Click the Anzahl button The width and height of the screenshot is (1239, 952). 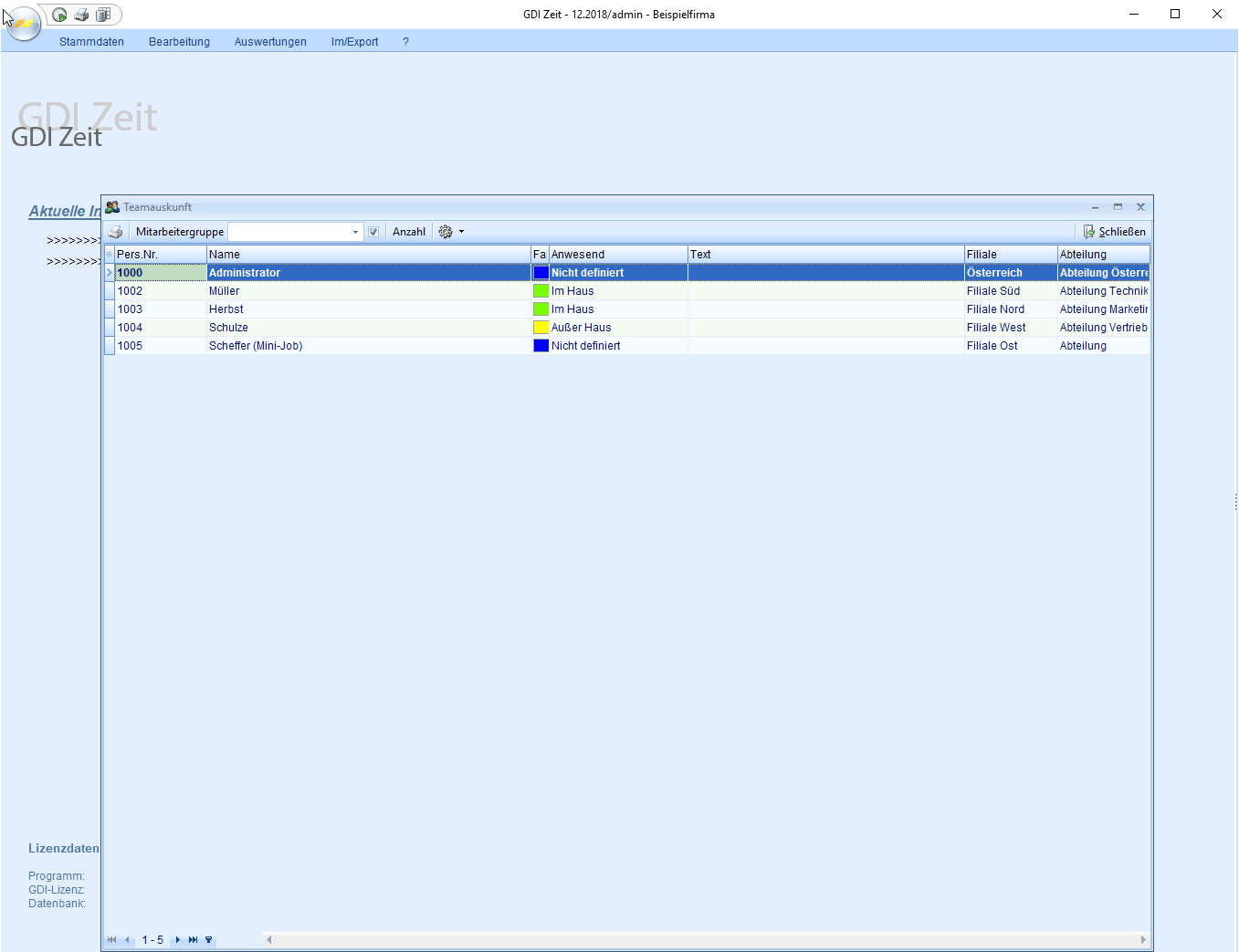[408, 232]
